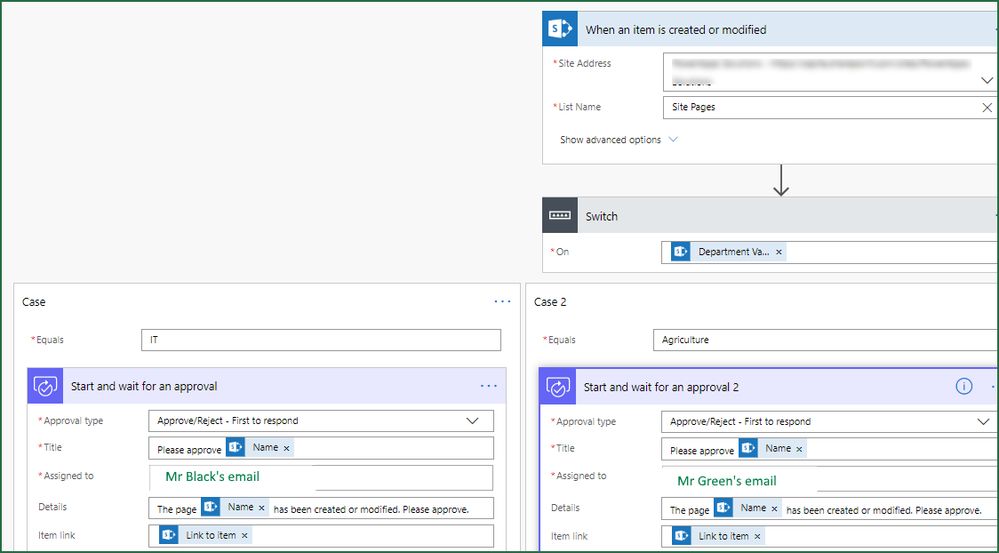
Task: Click the SharePoint trigger icon
Action: pos(560,29)
